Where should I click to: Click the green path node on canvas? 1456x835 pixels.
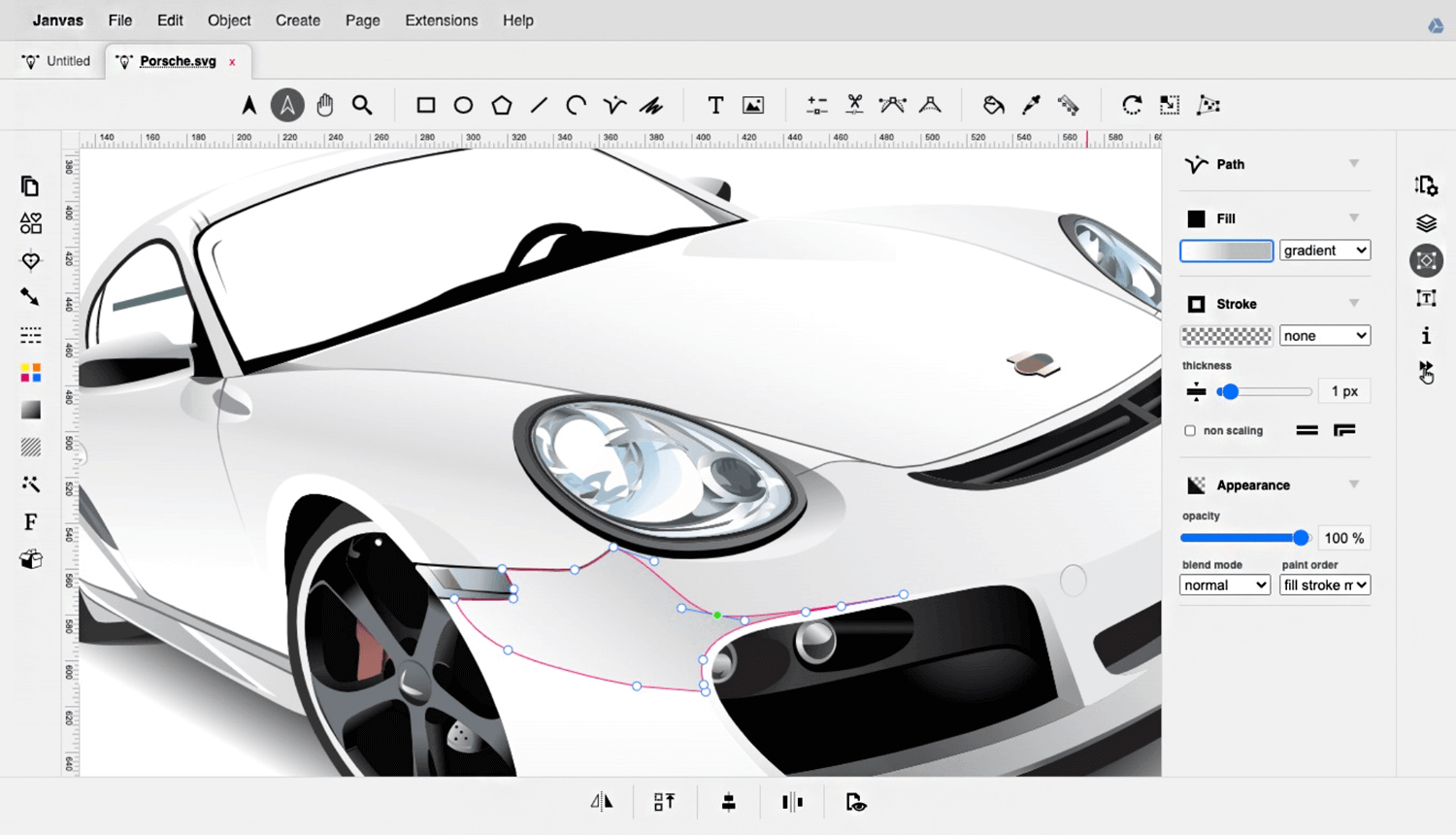click(x=717, y=616)
